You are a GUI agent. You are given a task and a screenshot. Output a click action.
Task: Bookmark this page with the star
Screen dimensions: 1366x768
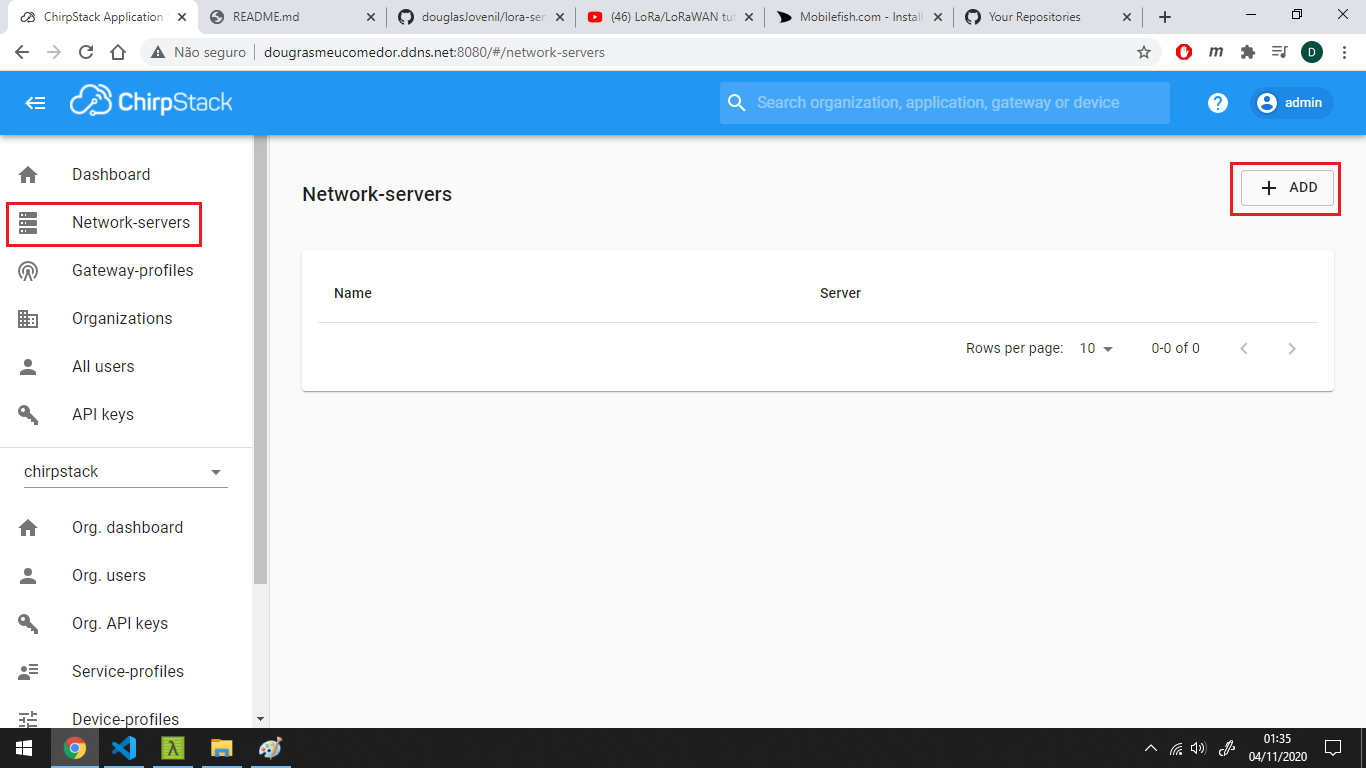(x=1144, y=52)
